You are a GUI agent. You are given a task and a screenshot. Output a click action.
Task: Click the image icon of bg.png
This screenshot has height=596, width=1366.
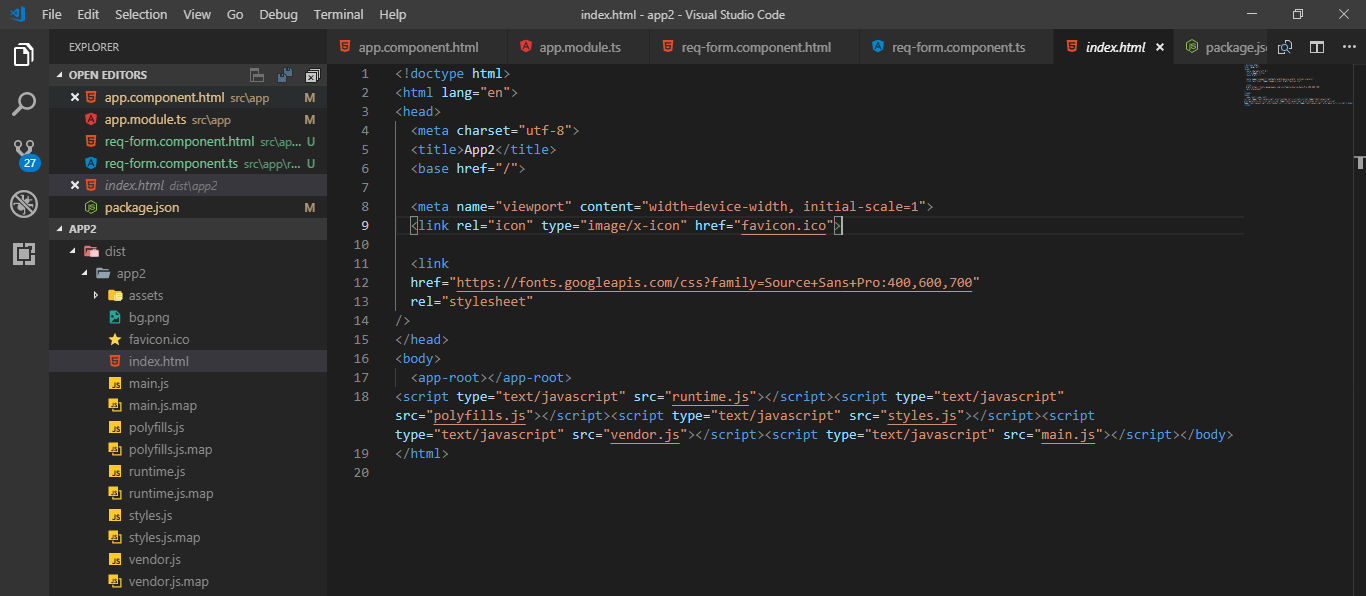(115, 318)
